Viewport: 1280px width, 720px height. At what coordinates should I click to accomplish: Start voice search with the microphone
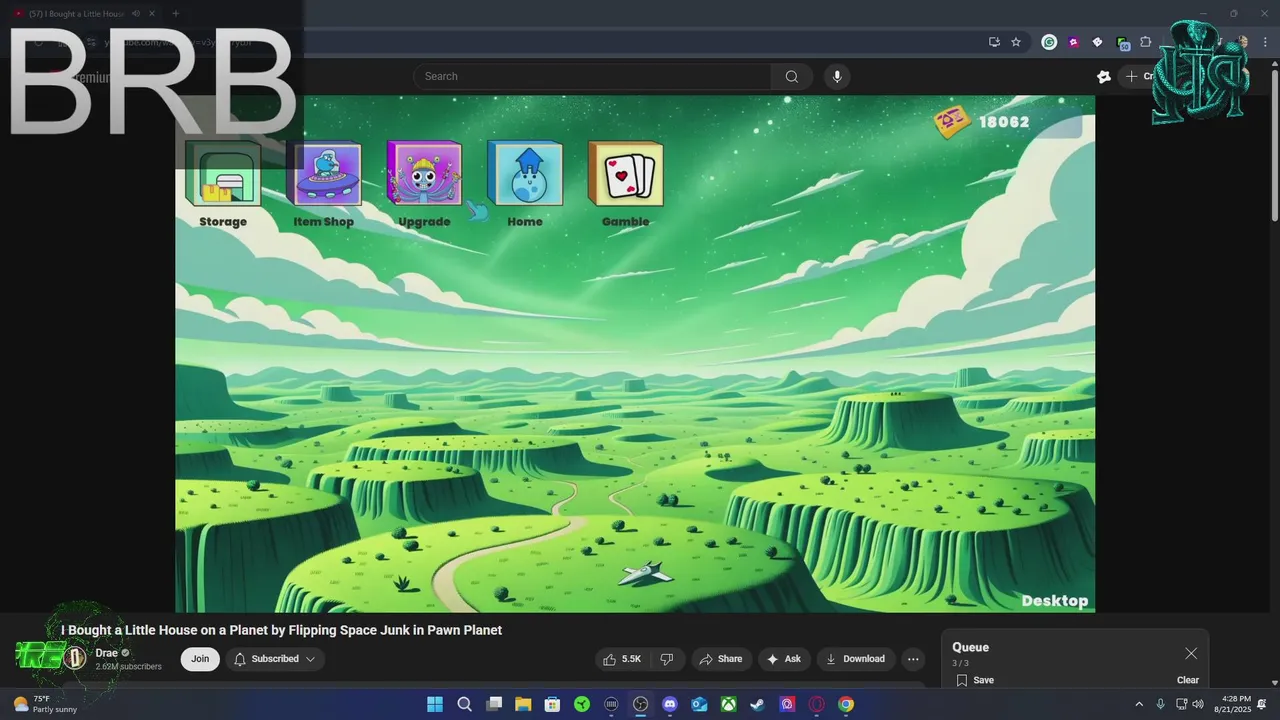pyautogui.click(x=837, y=76)
